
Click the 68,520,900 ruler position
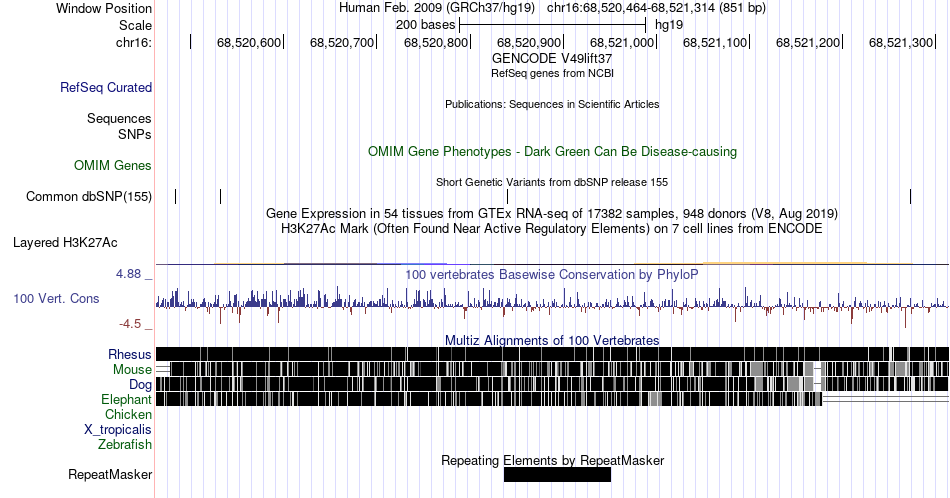(529, 42)
